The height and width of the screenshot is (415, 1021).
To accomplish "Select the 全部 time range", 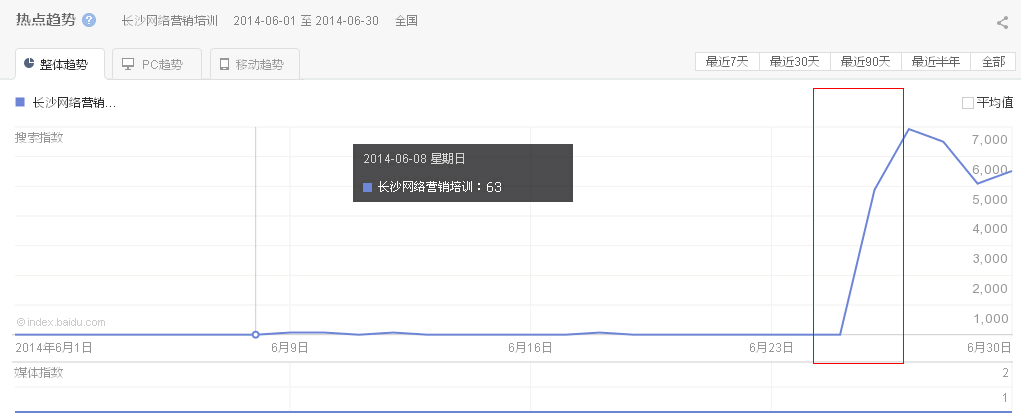I will coord(993,62).
